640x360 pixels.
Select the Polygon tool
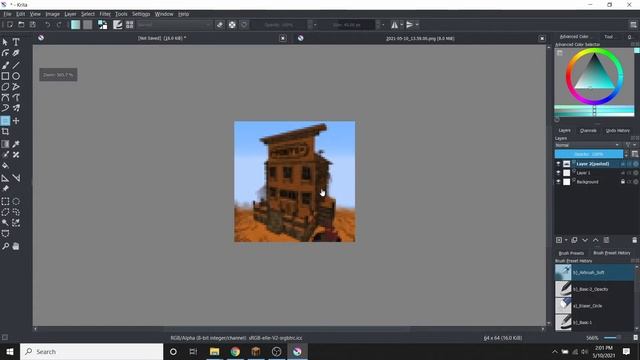pyautogui.click(x=5, y=87)
